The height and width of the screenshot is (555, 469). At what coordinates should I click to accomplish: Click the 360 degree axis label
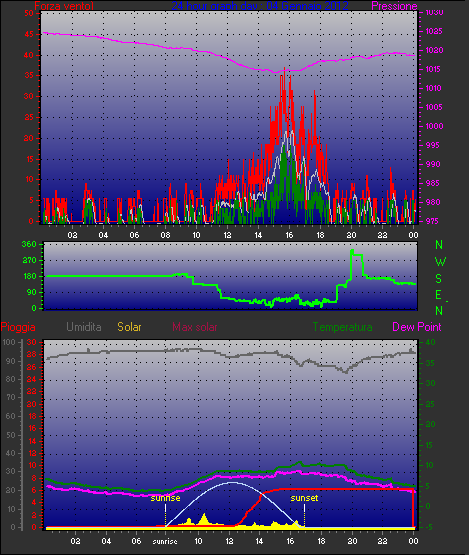[29, 244]
